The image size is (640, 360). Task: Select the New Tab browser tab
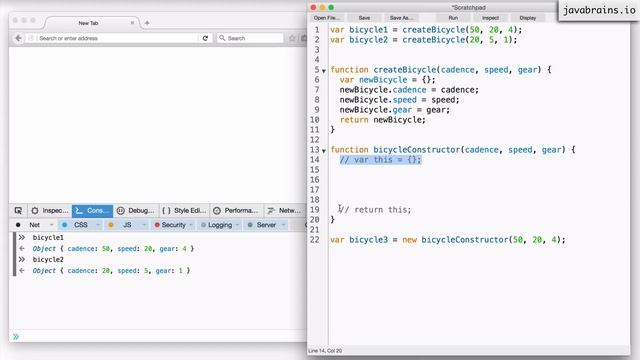89,23
